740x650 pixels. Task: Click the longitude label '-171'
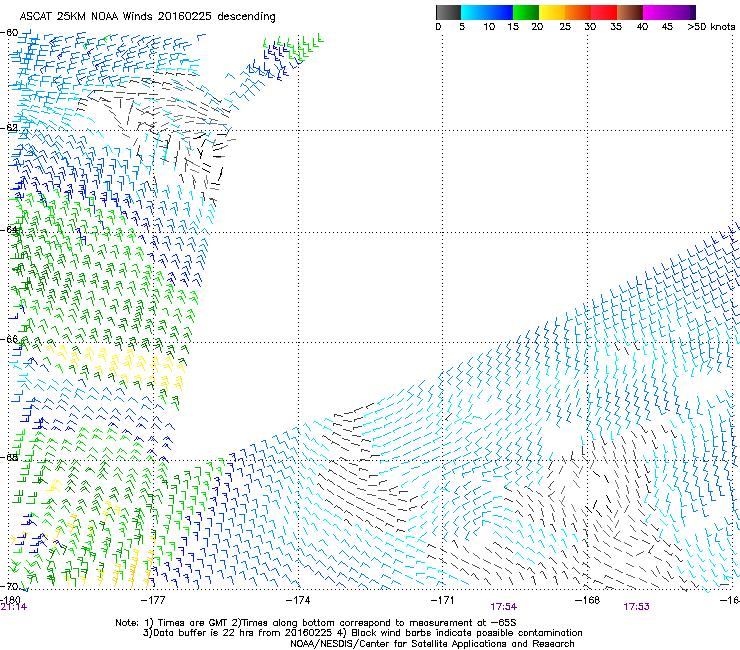(443, 600)
